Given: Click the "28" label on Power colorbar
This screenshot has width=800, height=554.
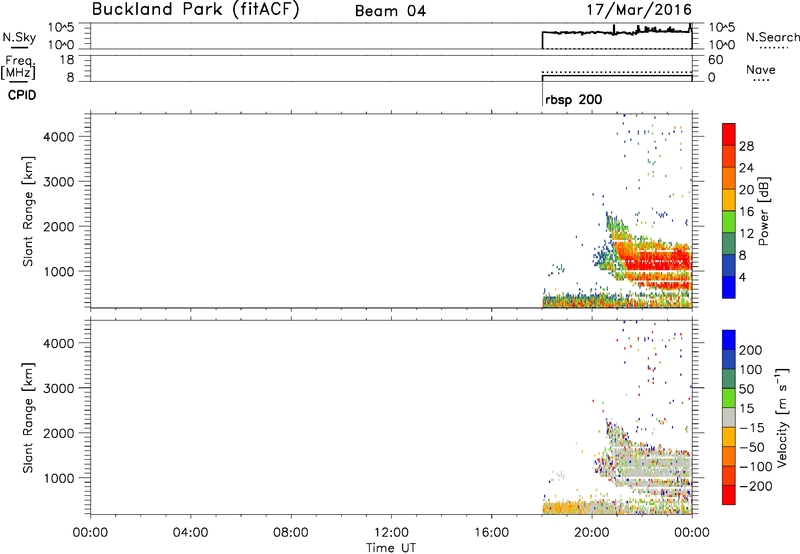Looking at the screenshot, I should (746, 146).
